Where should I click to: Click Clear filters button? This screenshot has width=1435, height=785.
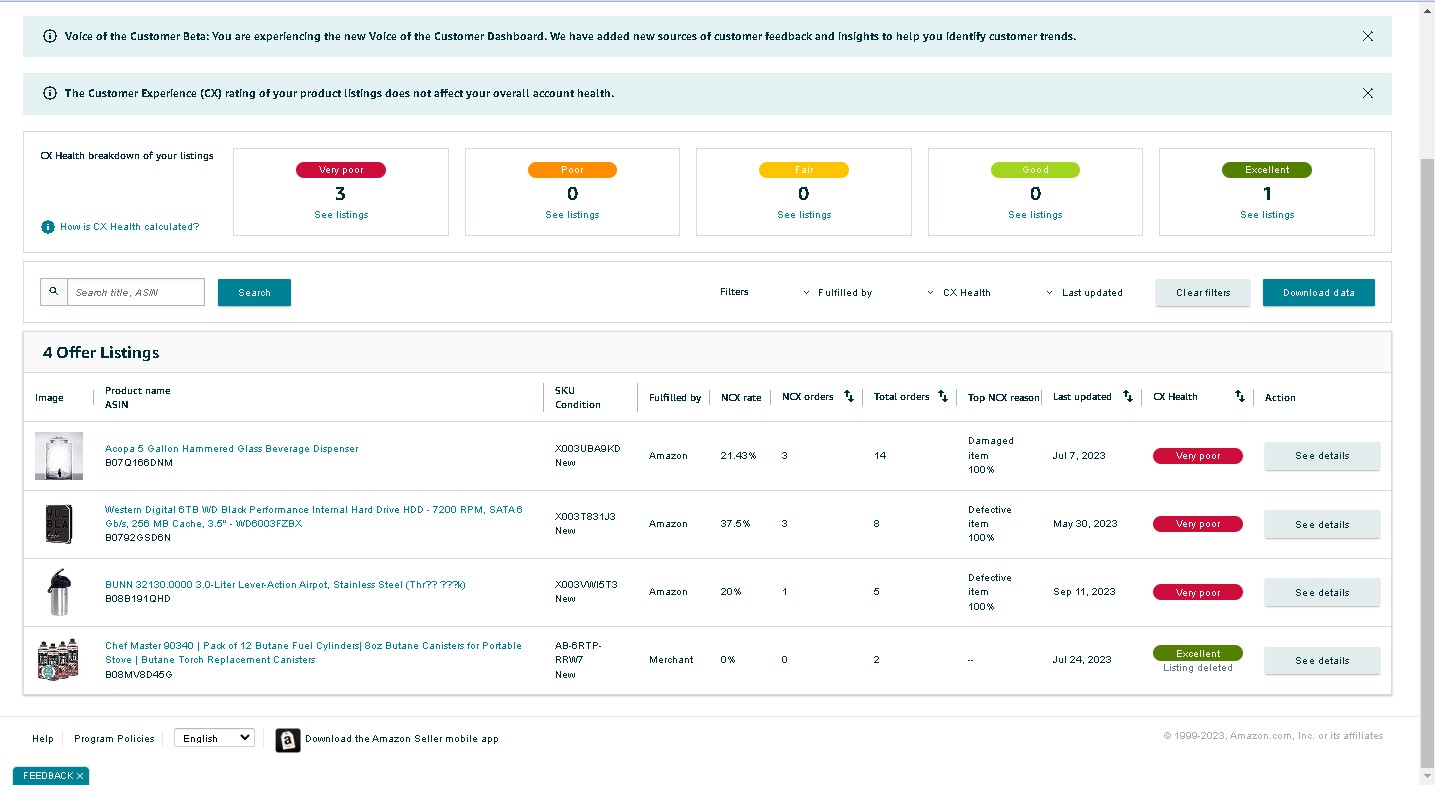[x=1203, y=293]
